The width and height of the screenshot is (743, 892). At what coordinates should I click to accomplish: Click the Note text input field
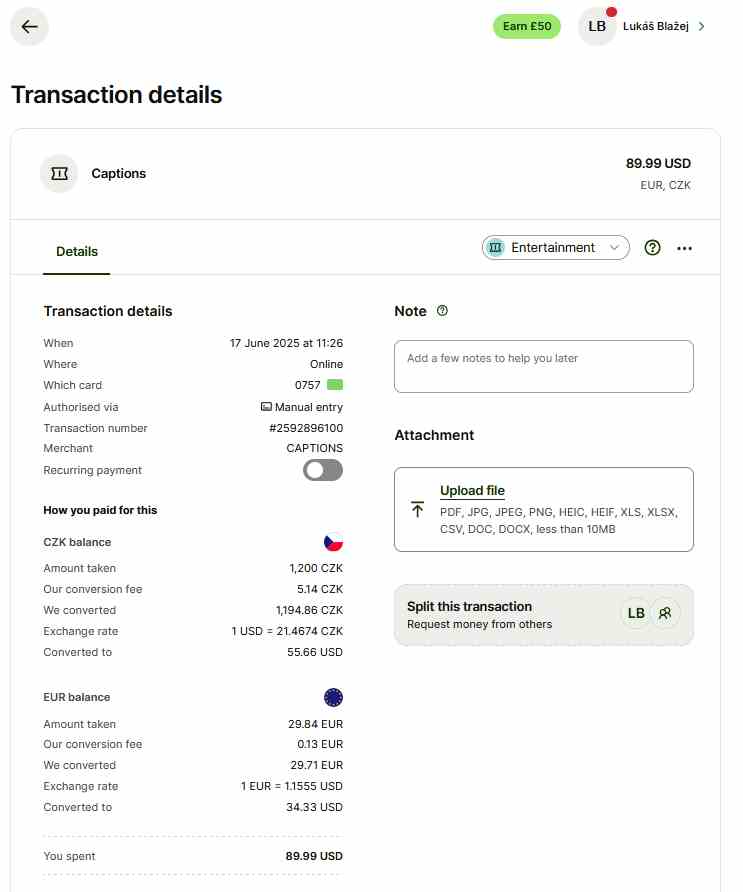point(543,366)
